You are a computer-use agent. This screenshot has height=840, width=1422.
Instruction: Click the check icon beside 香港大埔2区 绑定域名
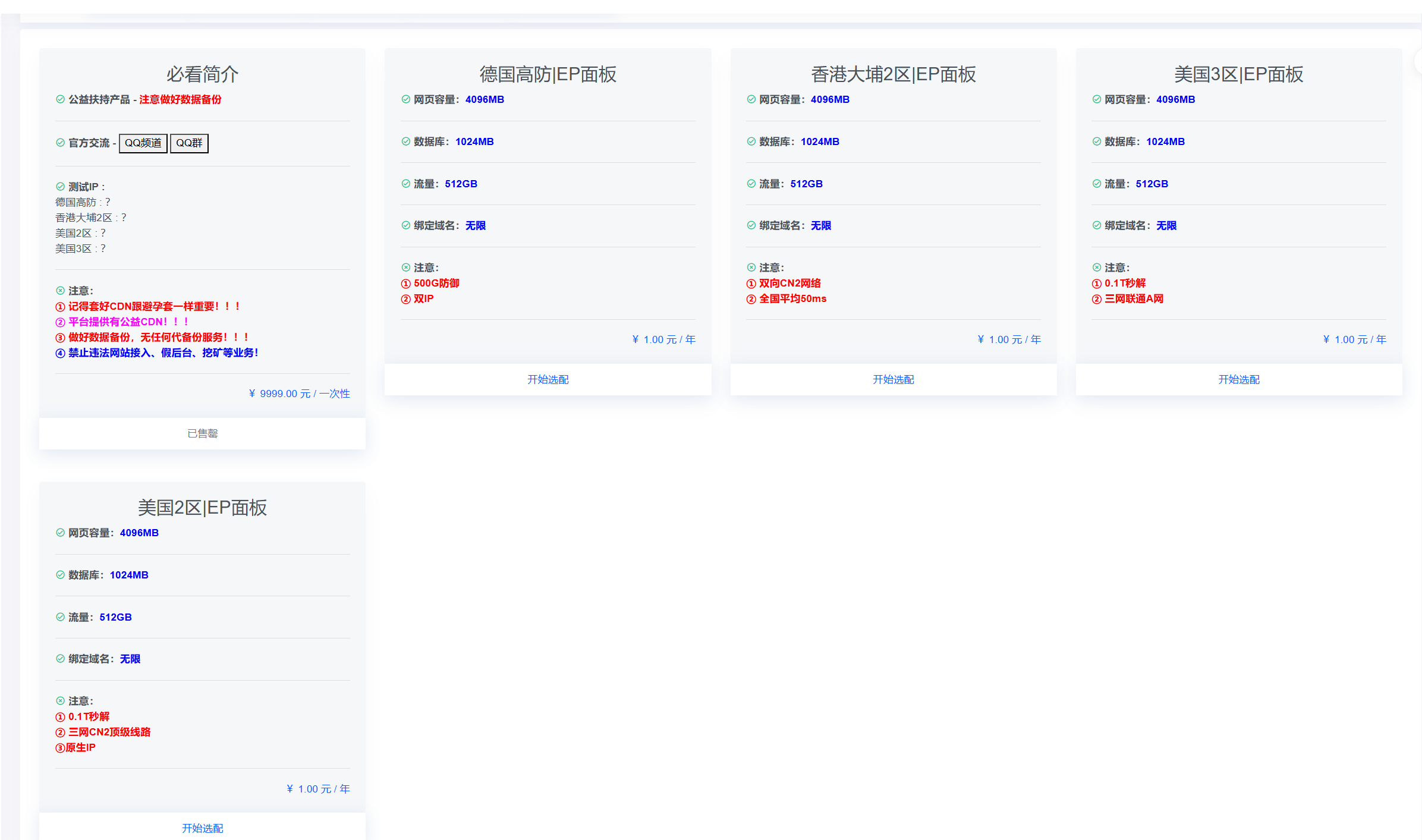point(751,225)
